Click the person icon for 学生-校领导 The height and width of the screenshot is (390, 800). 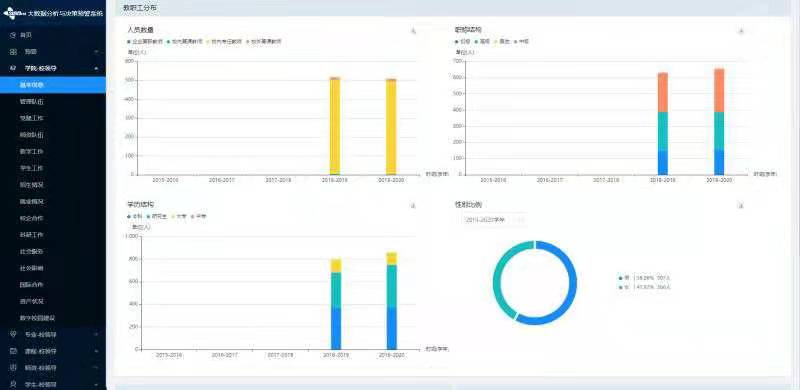click(x=13, y=384)
